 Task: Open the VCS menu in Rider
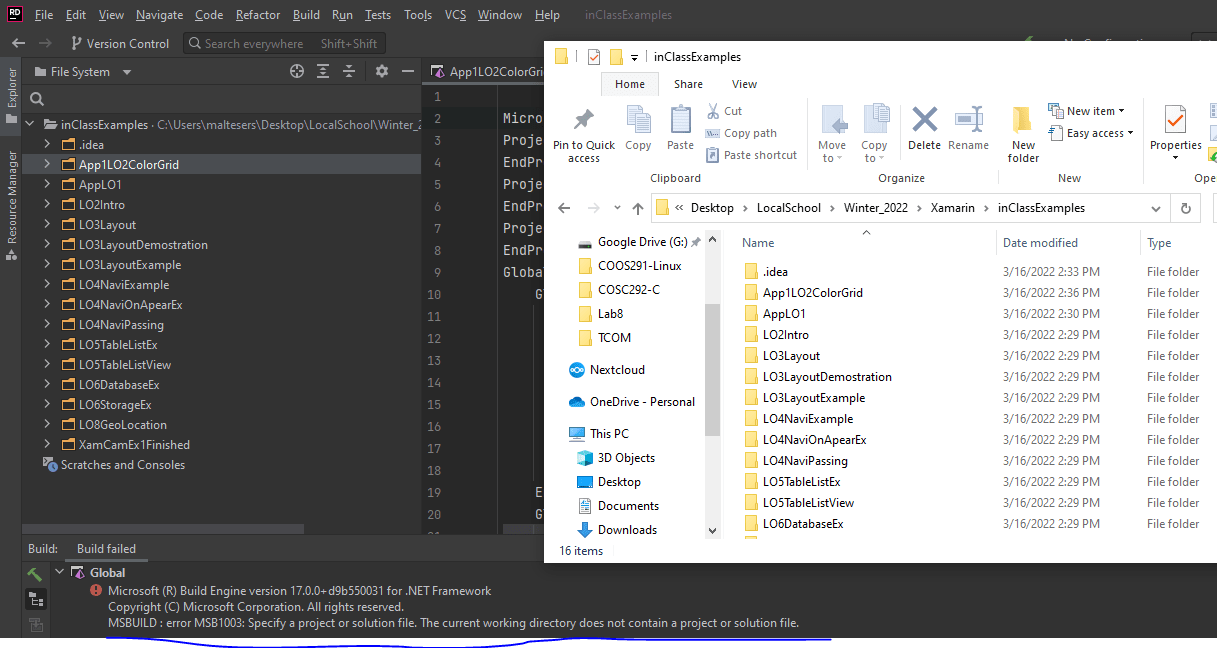455,15
